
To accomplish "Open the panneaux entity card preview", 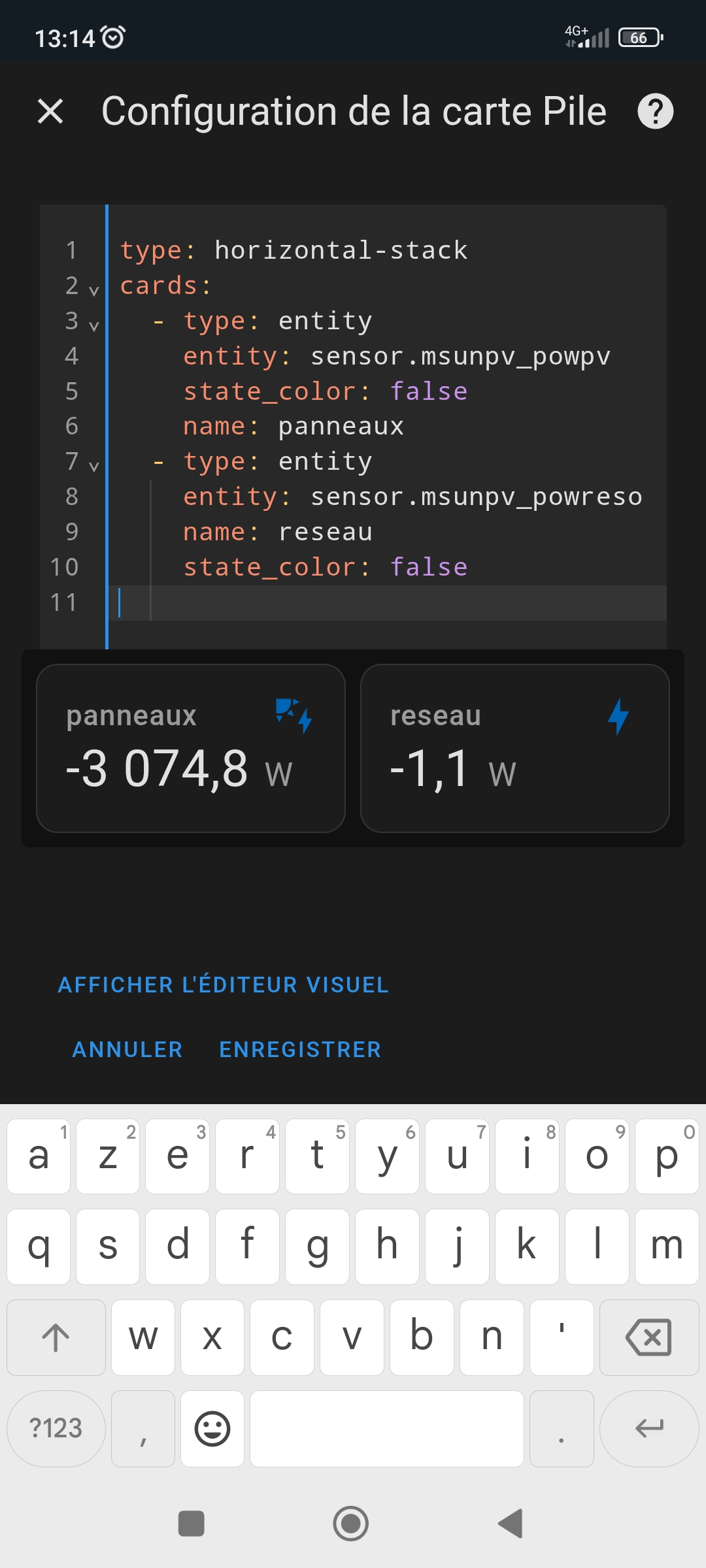I will (x=191, y=748).
